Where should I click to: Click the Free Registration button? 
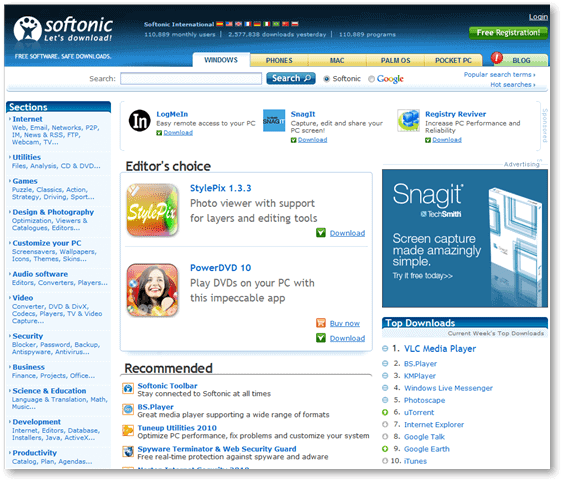click(x=508, y=33)
